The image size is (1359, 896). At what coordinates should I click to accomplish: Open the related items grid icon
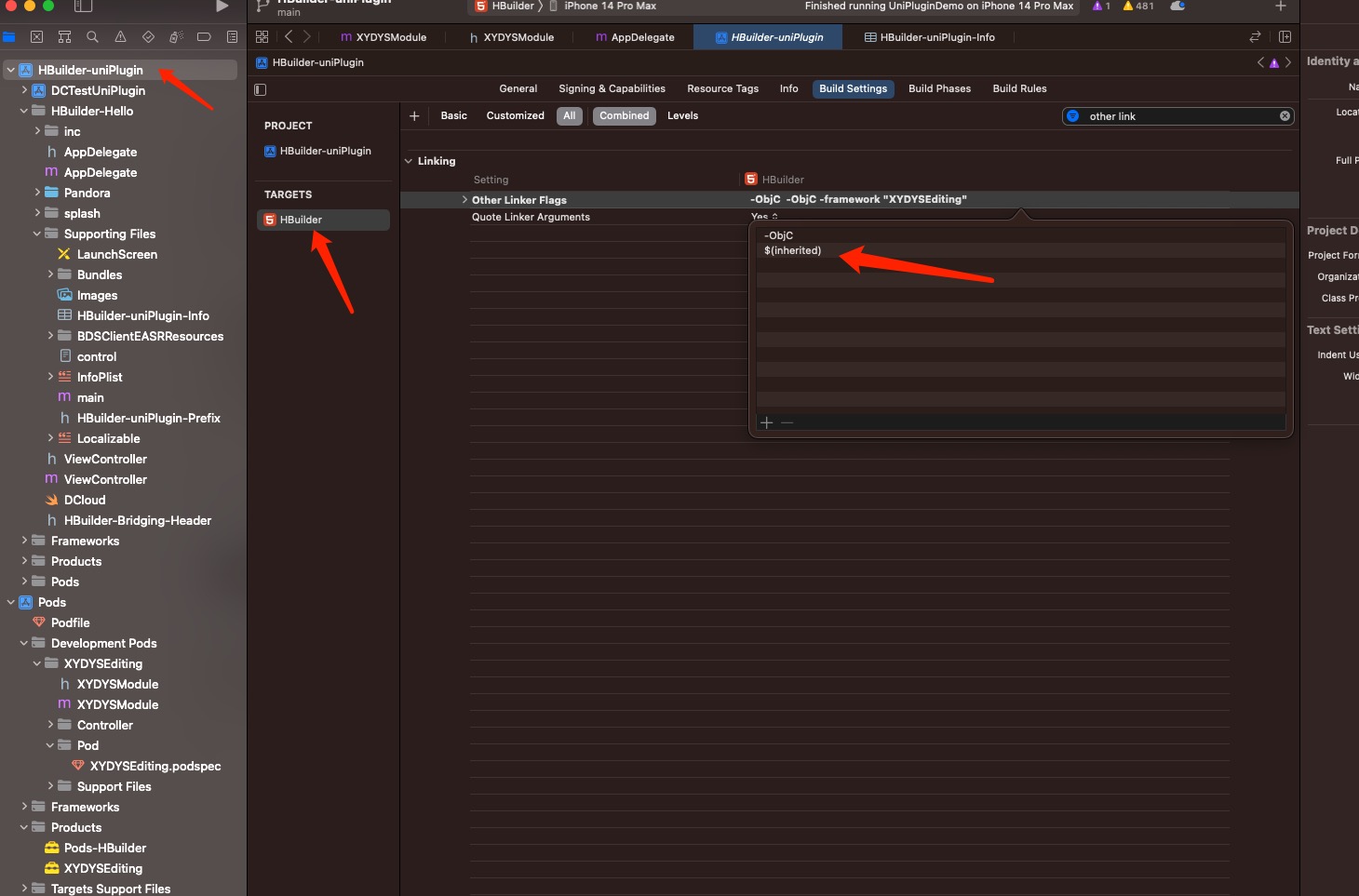[x=262, y=37]
